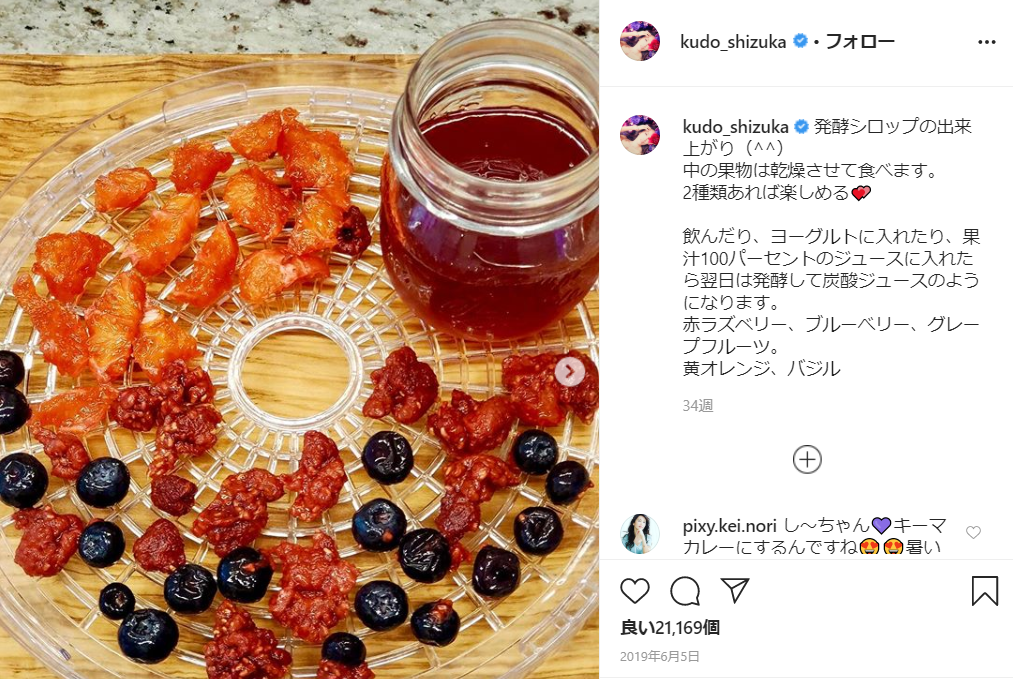Viewport: 1013px width, 679px height.
Task: Open the 2019年6月5日 post date link
Action: click(x=660, y=656)
